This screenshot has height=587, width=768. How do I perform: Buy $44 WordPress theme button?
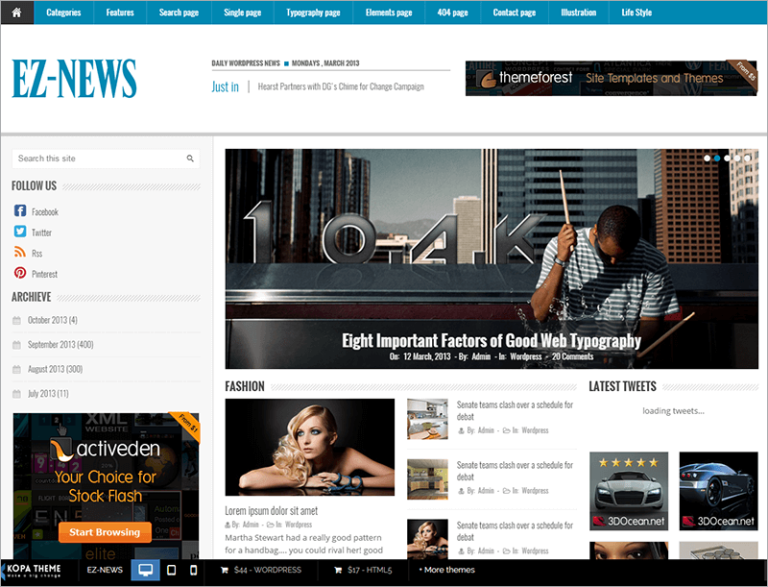261,570
